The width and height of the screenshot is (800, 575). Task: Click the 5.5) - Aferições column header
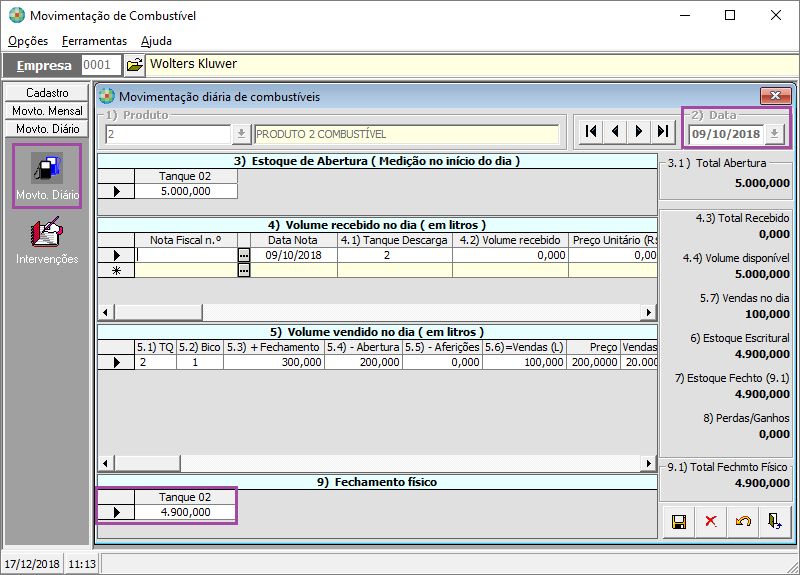[x=442, y=347]
